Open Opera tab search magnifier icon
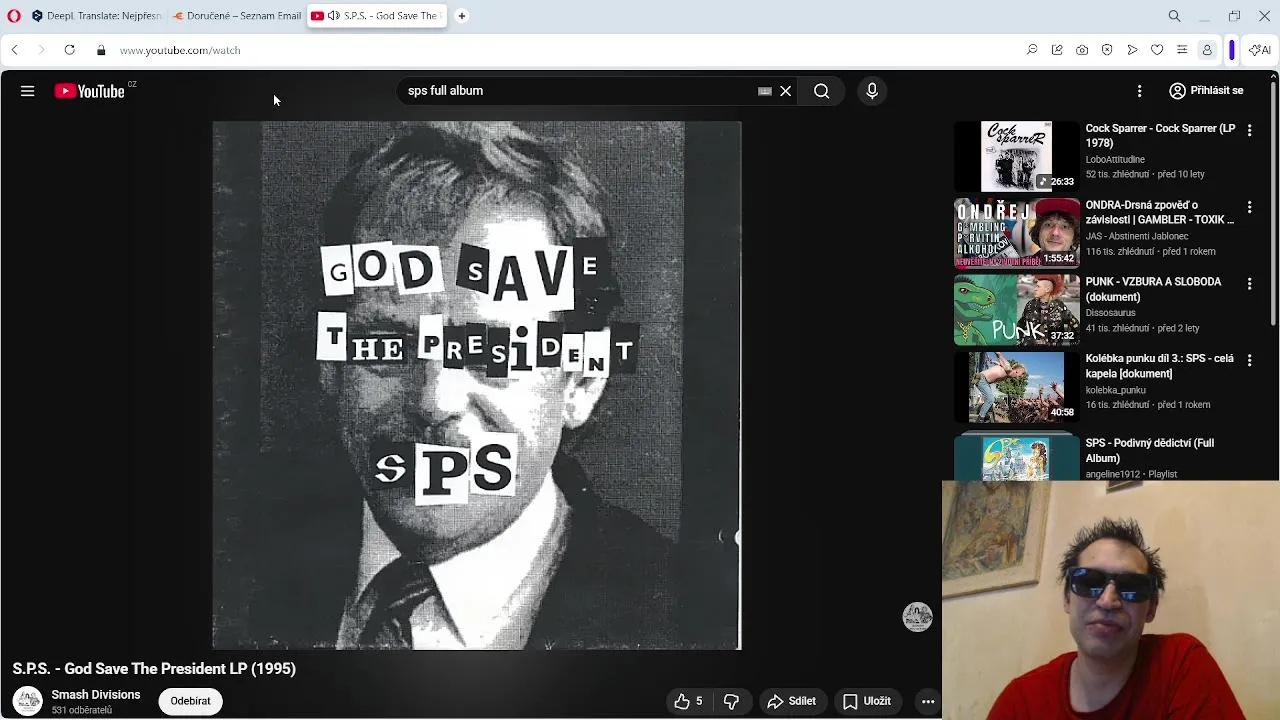Screen dimensions: 1280x720 point(1174,16)
